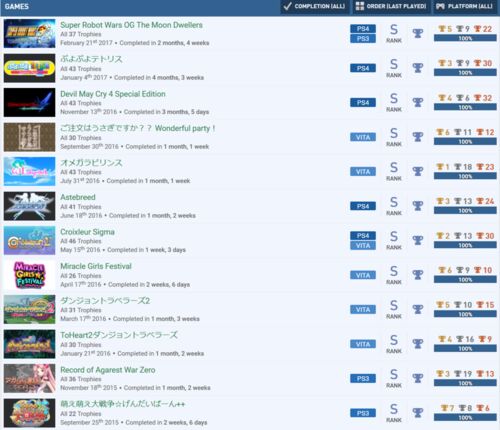This screenshot has width=500, height=430.
Task: Click the bronze trophy count 32 for Devil May Cry 4
Action: click(483, 98)
